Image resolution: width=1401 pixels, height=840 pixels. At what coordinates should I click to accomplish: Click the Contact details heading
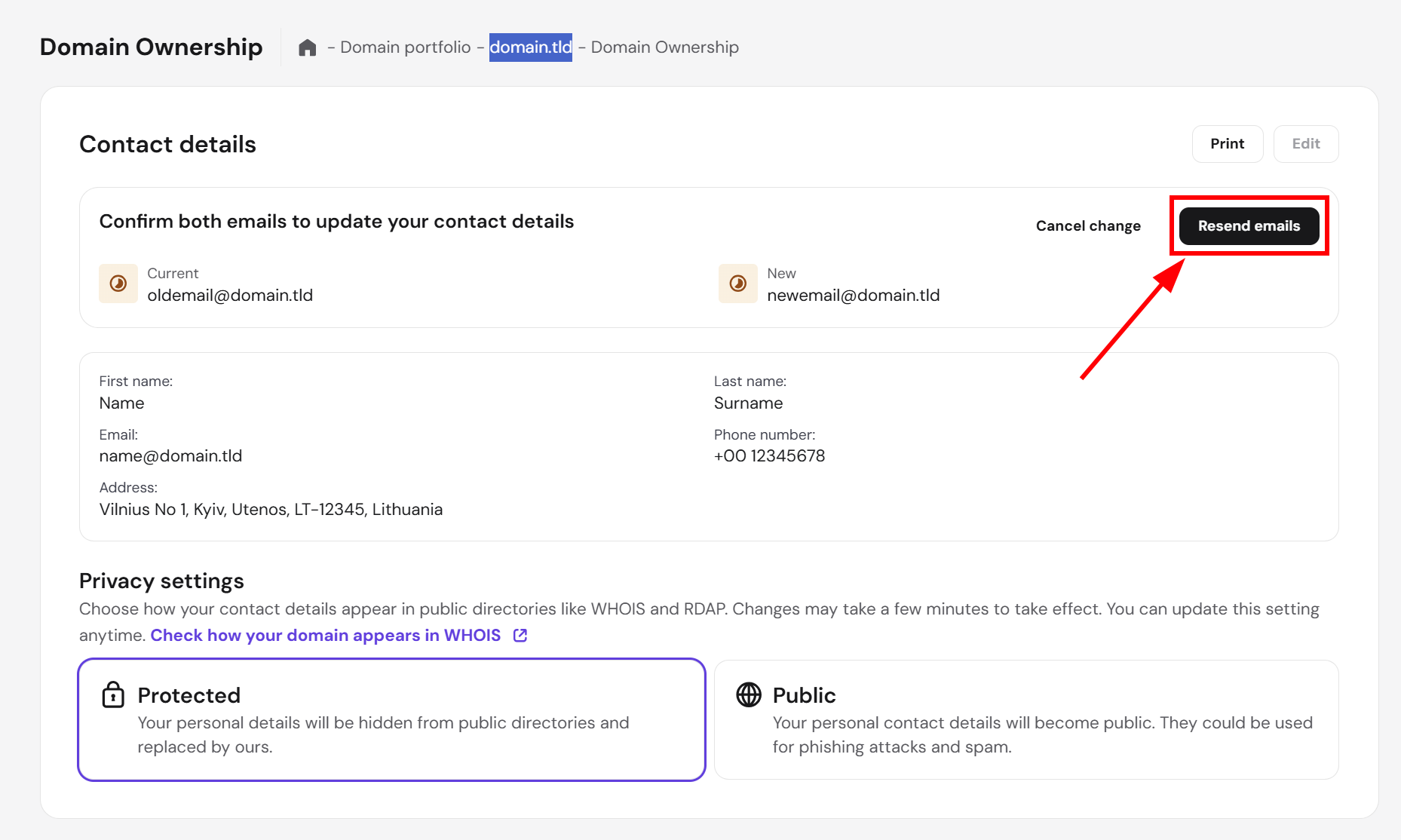pos(167,145)
